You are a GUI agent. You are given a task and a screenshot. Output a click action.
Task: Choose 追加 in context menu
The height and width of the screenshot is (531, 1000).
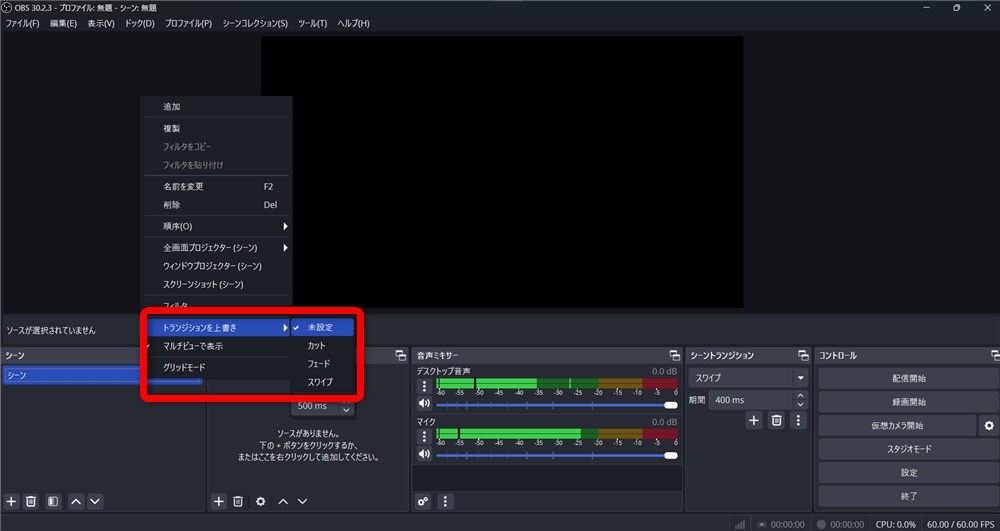(216, 107)
